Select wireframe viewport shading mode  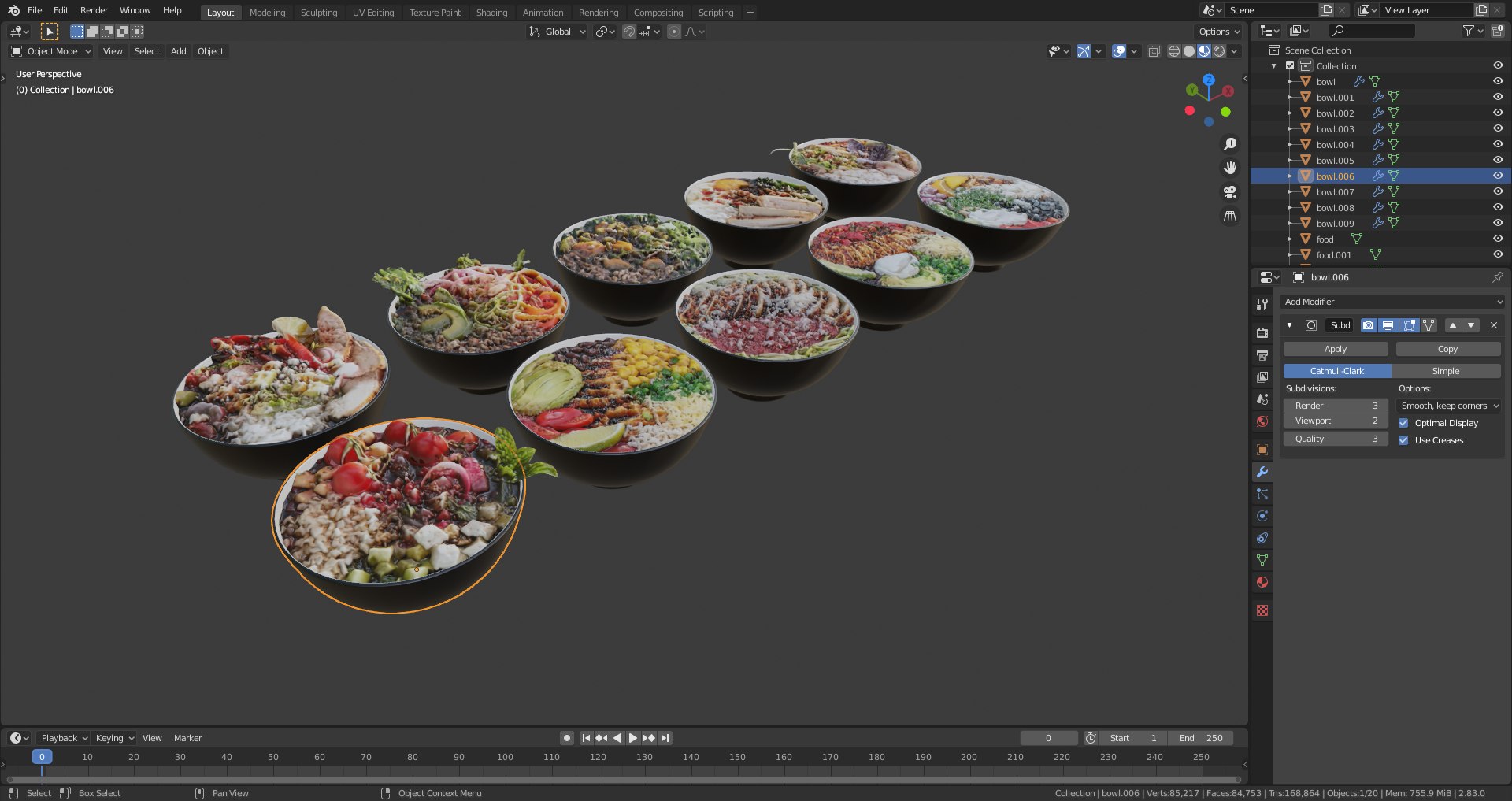click(x=1174, y=51)
